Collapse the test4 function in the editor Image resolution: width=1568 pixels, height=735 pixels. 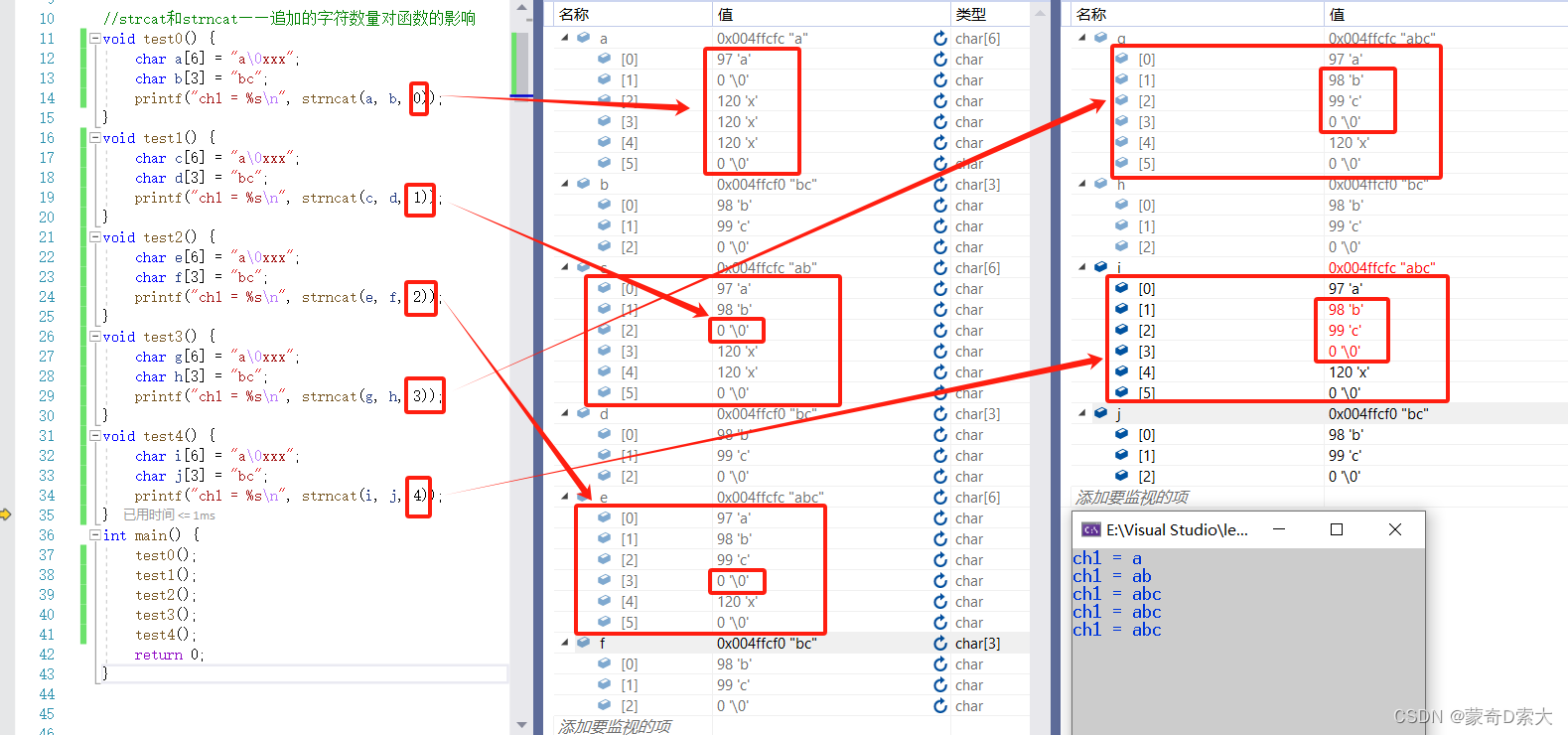pyautogui.click(x=94, y=436)
